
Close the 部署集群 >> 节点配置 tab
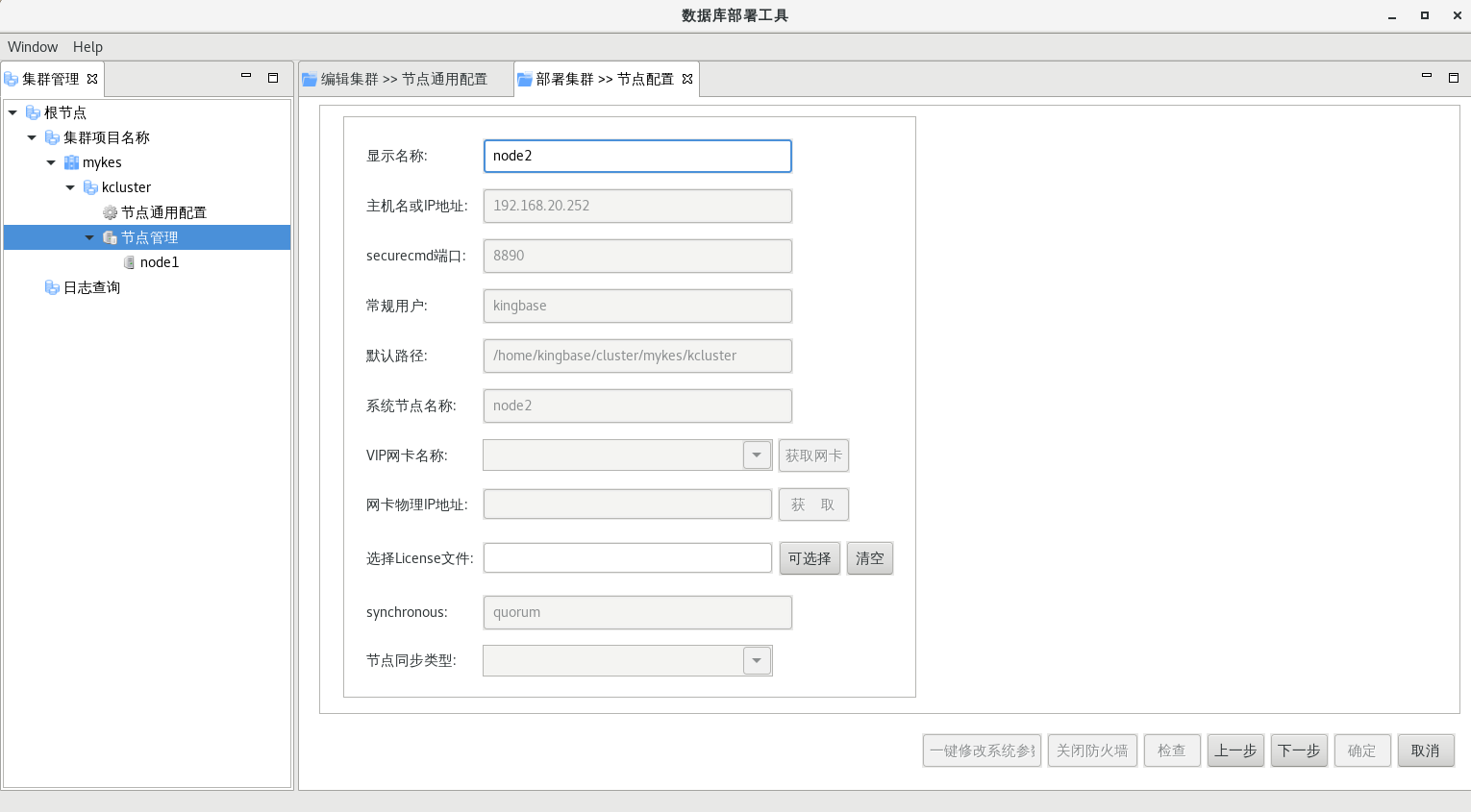(x=687, y=79)
